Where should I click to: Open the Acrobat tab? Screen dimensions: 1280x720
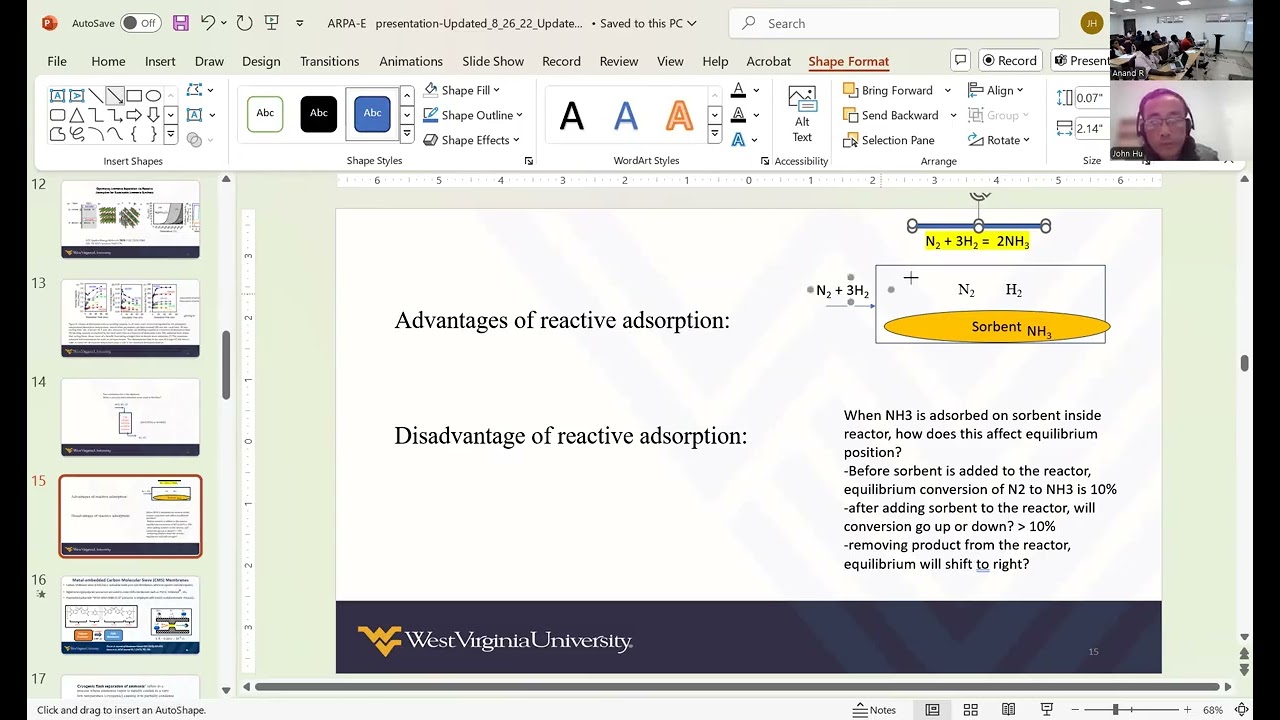pos(769,61)
